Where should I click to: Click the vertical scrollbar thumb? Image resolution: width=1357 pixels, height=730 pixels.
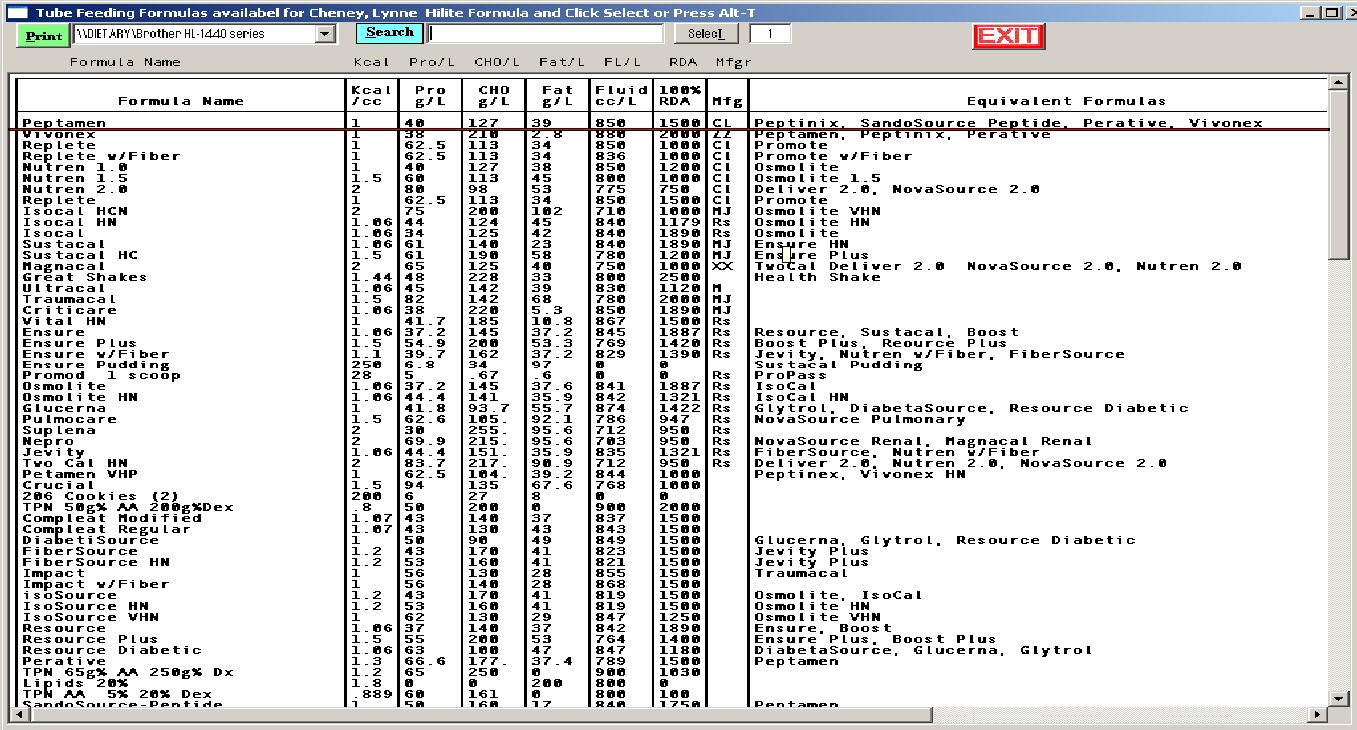1338,175
